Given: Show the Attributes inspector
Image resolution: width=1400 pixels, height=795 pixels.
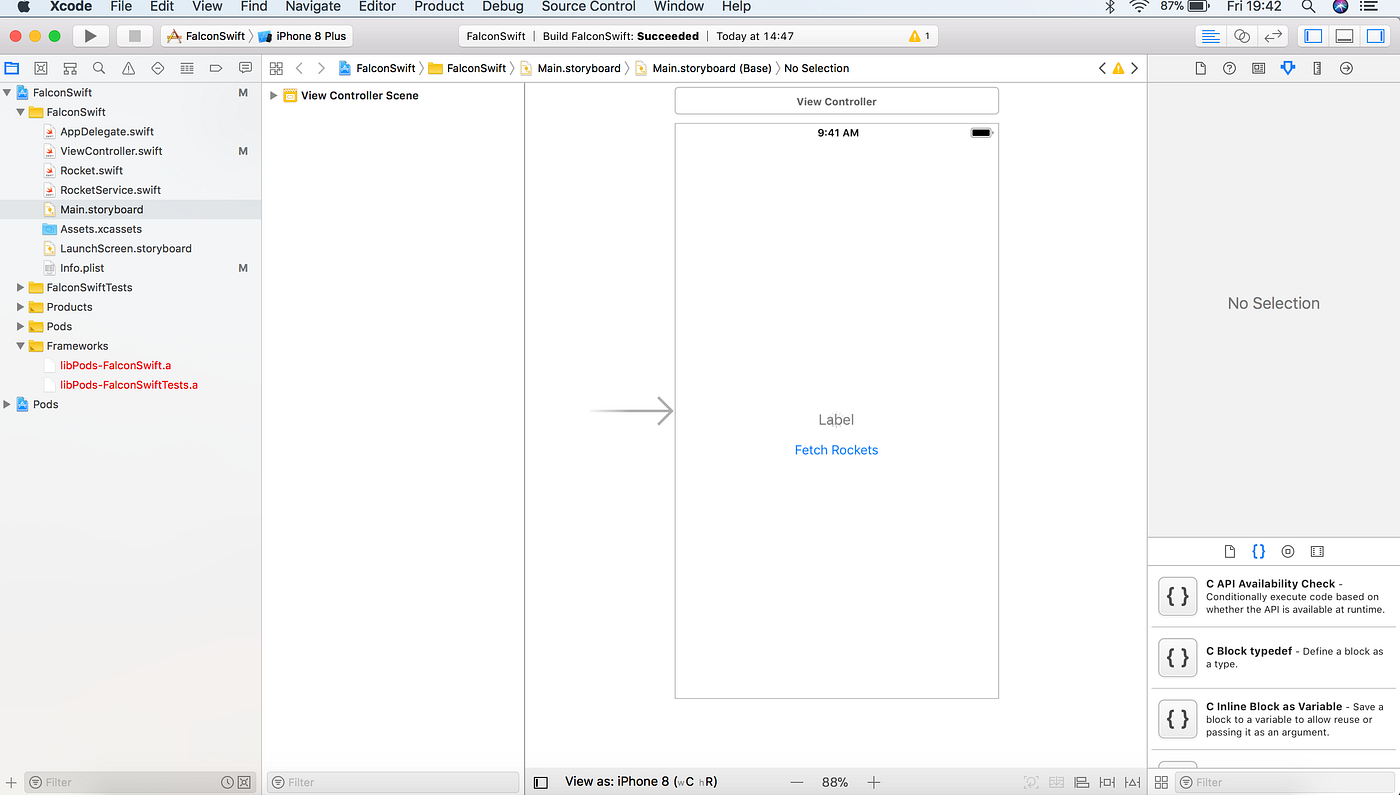Looking at the screenshot, I should [1288, 68].
